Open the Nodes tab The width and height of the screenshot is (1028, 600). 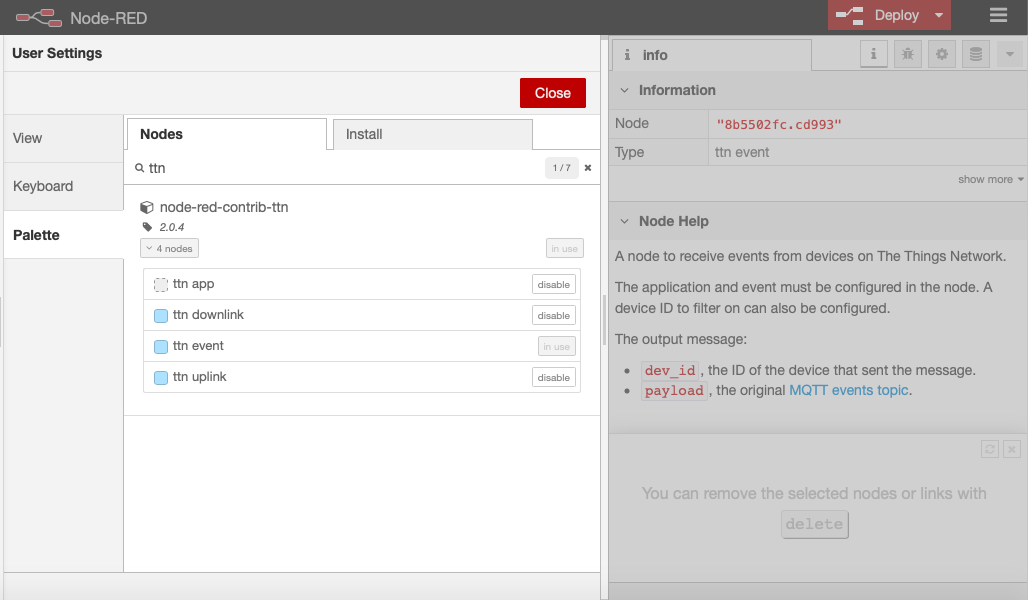(x=227, y=134)
